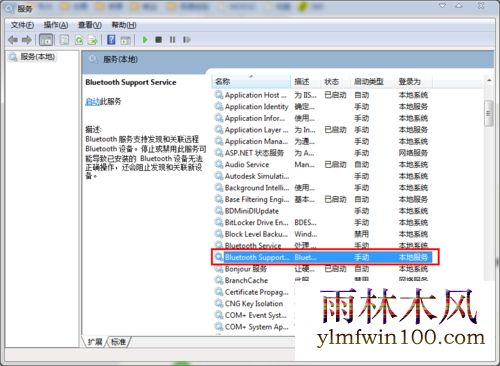The height and width of the screenshot is (366, 500).
Task: Refresh the services list from the toolbar
Action: tap(79, 40)
